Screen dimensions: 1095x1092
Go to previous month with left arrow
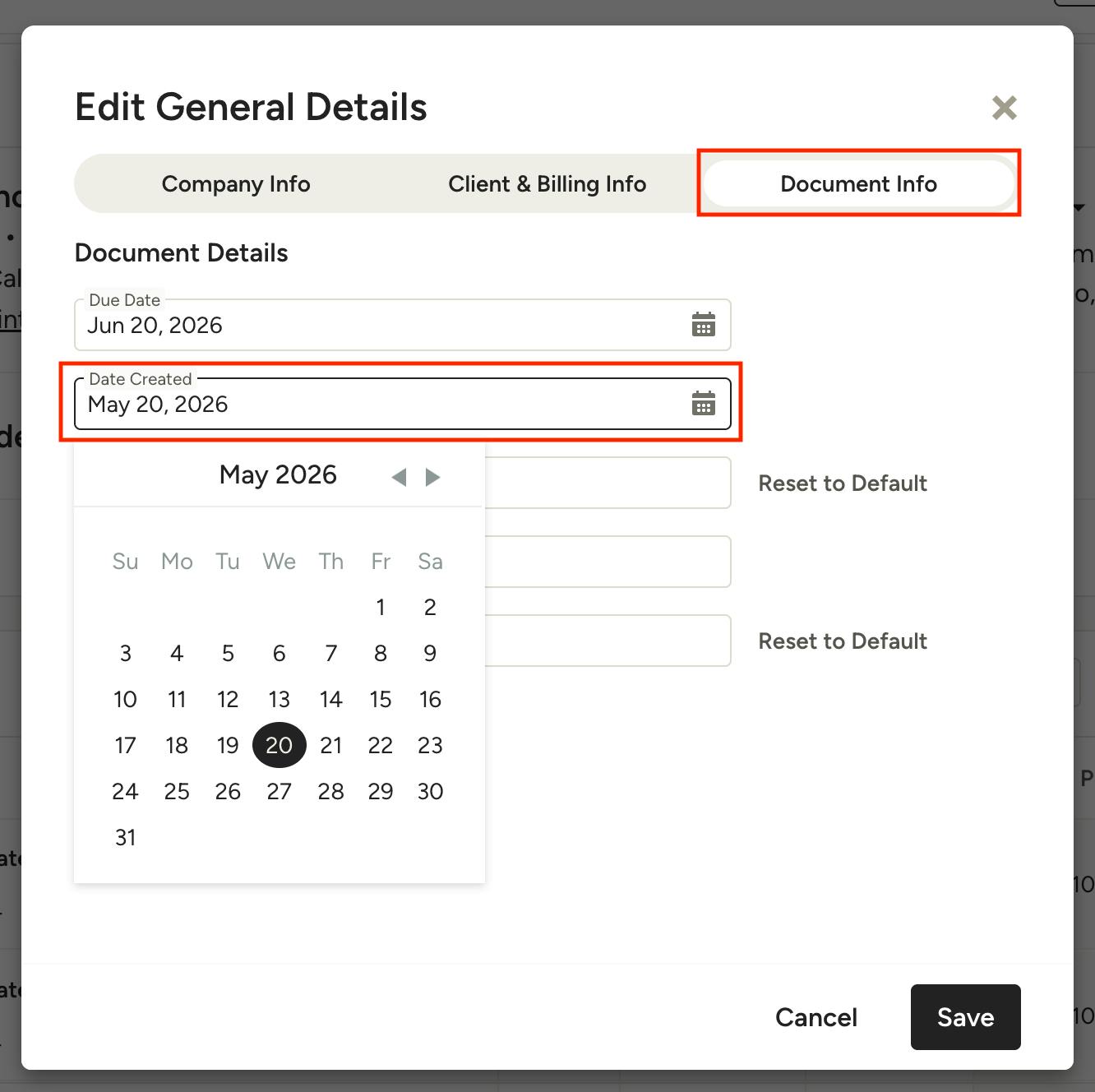coord(400,477)
